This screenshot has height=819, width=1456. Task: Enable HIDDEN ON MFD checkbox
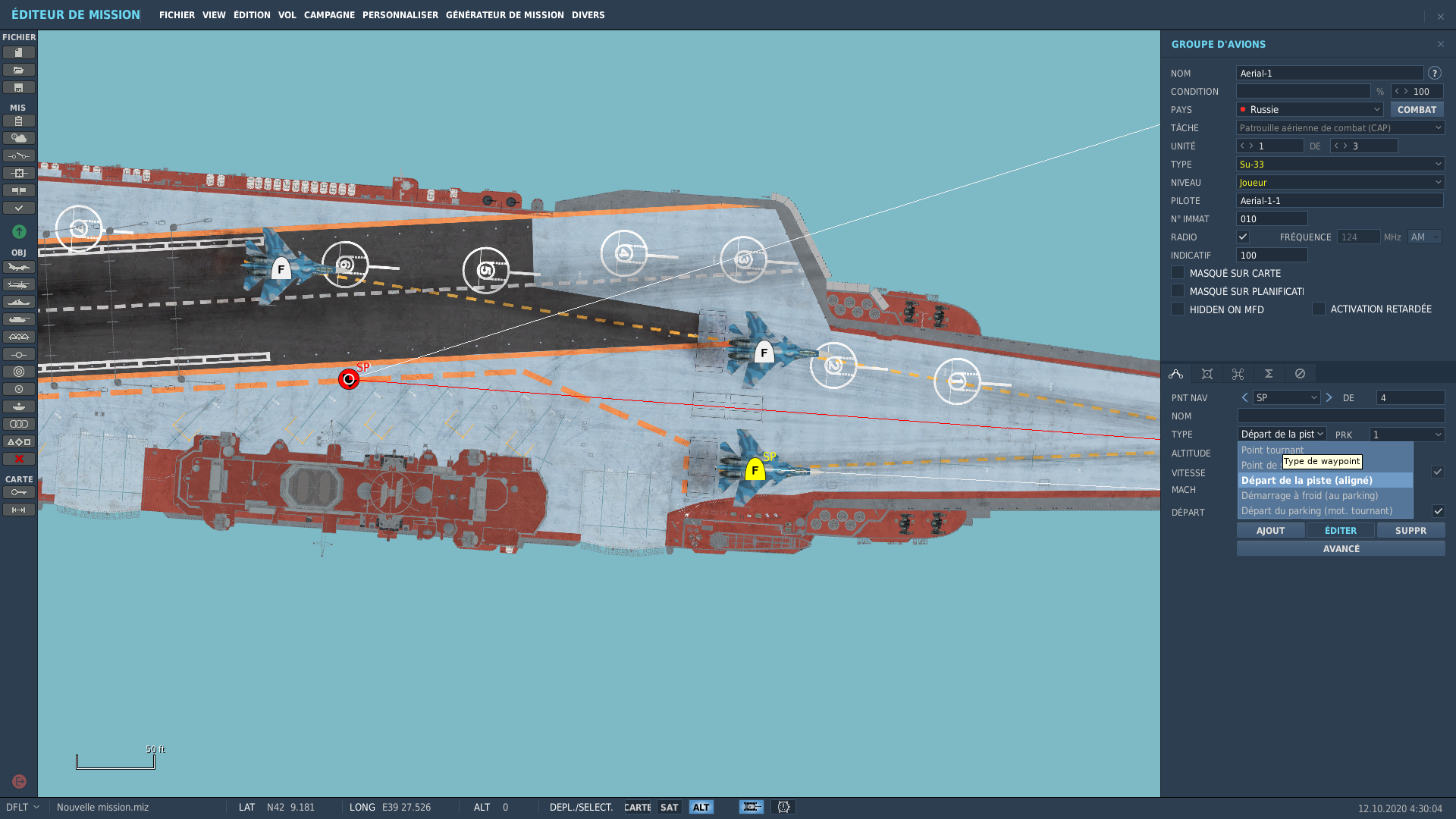tap(1178, 309)
